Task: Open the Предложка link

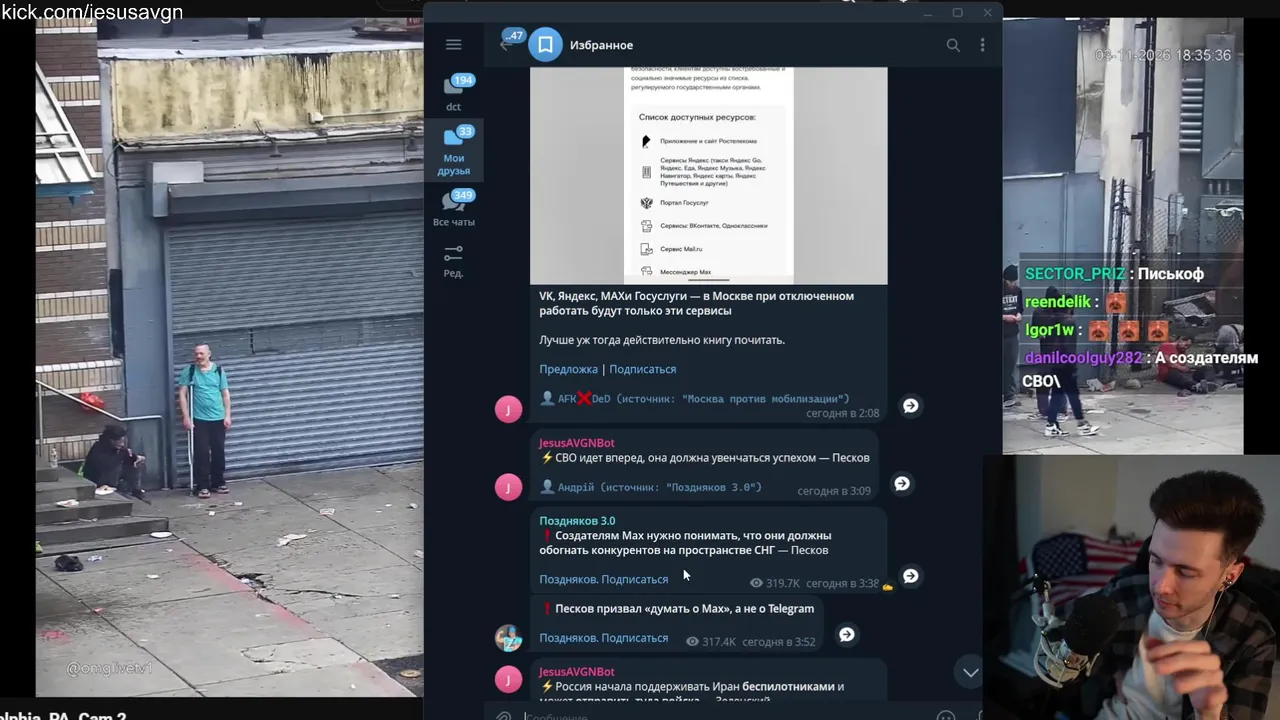Action: (x=568, y=369)
